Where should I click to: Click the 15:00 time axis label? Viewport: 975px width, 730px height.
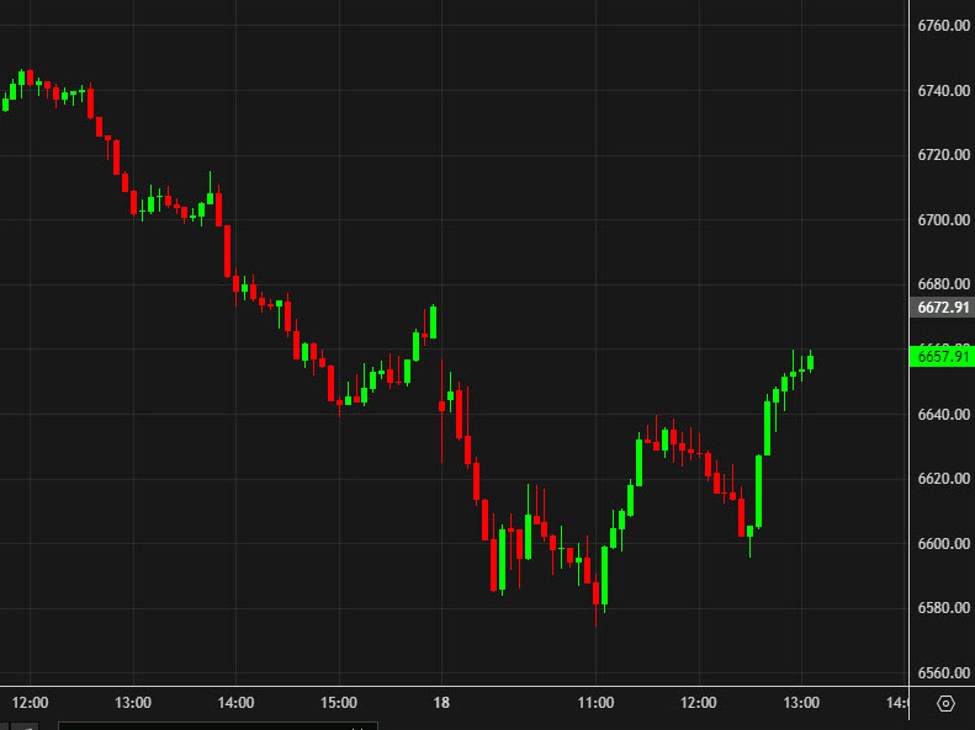coord(338,703)
